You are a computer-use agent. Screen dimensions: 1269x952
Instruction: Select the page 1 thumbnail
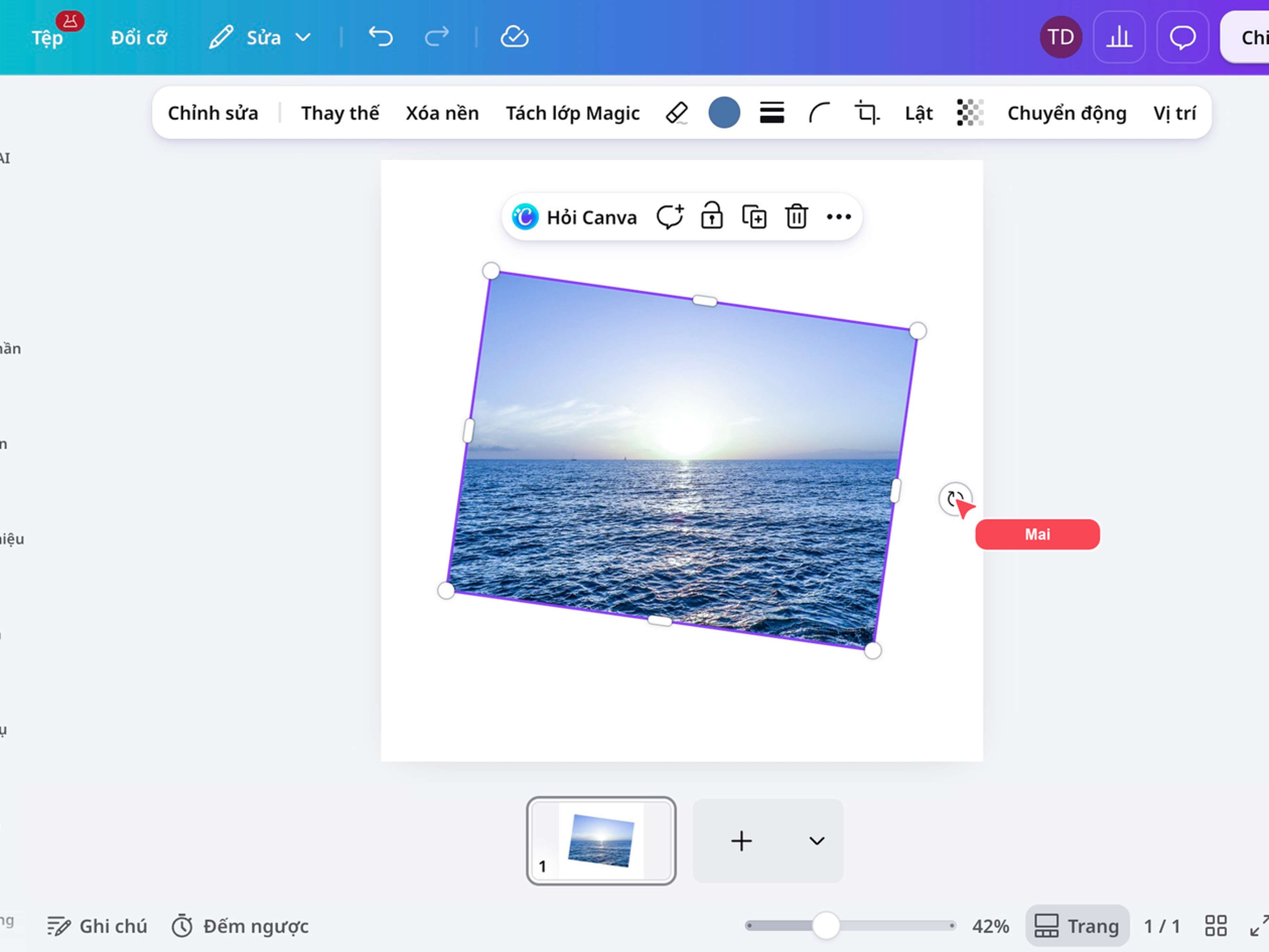pos(601,841)
